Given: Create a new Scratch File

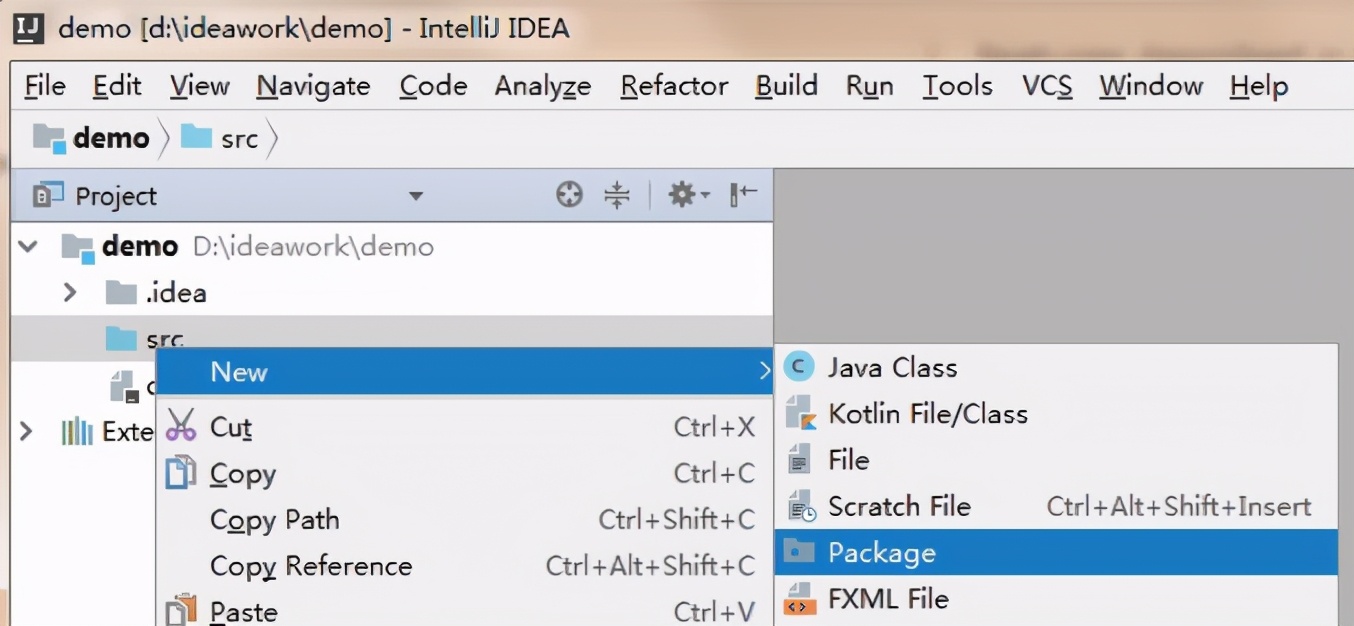Looking at the screenshot, I should coord(1056,507).
